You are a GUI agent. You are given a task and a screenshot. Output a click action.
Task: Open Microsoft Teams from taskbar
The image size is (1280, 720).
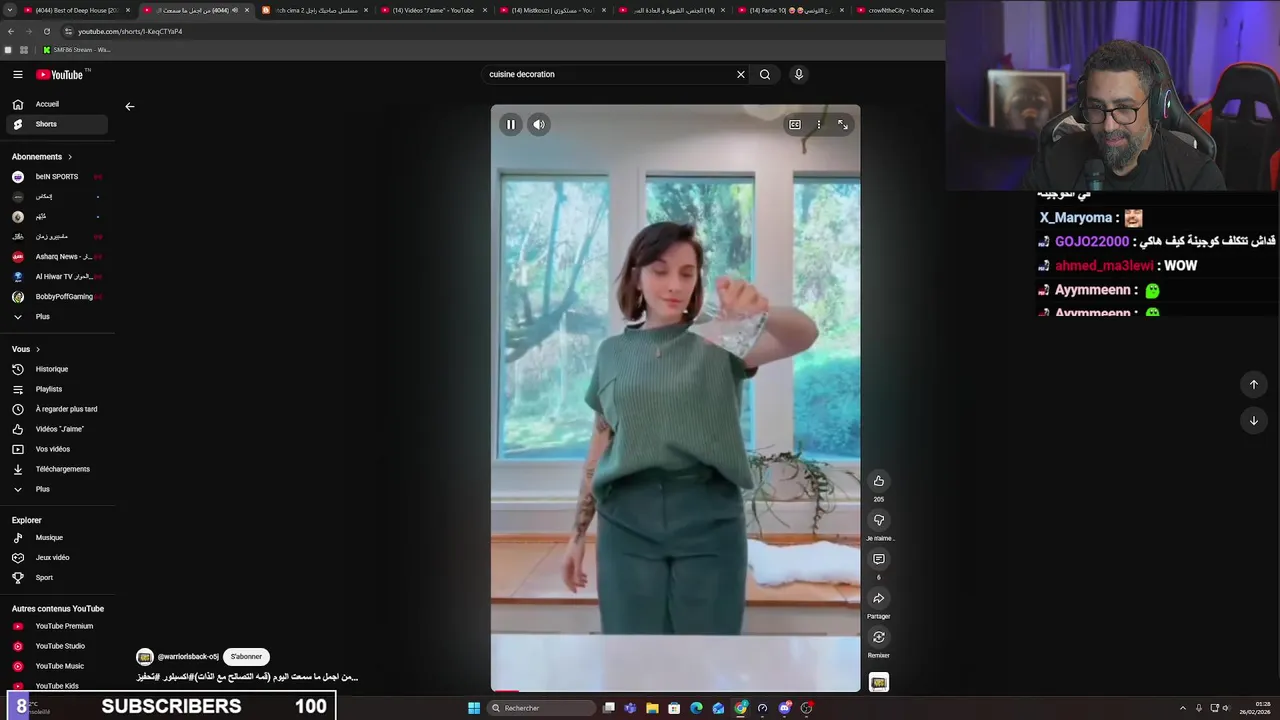(630, 708)
